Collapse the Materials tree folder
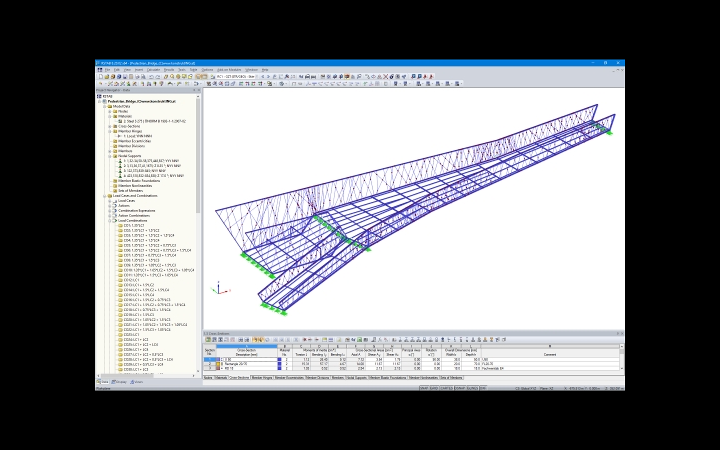The height and width of the screenshot is (450, 720). click(110, 116)
